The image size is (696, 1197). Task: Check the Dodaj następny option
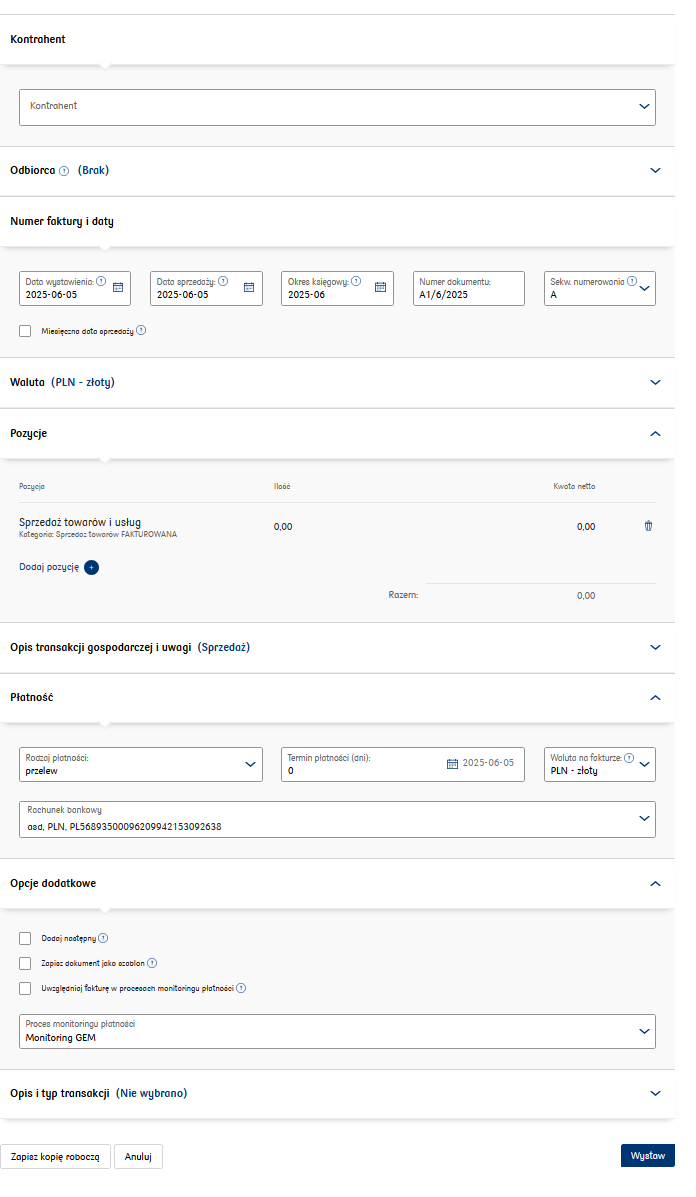pyautogui.click(x=25, y=938)
